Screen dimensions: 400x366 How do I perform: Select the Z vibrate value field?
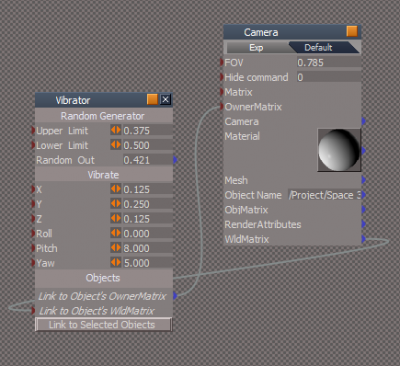(148, 218)
